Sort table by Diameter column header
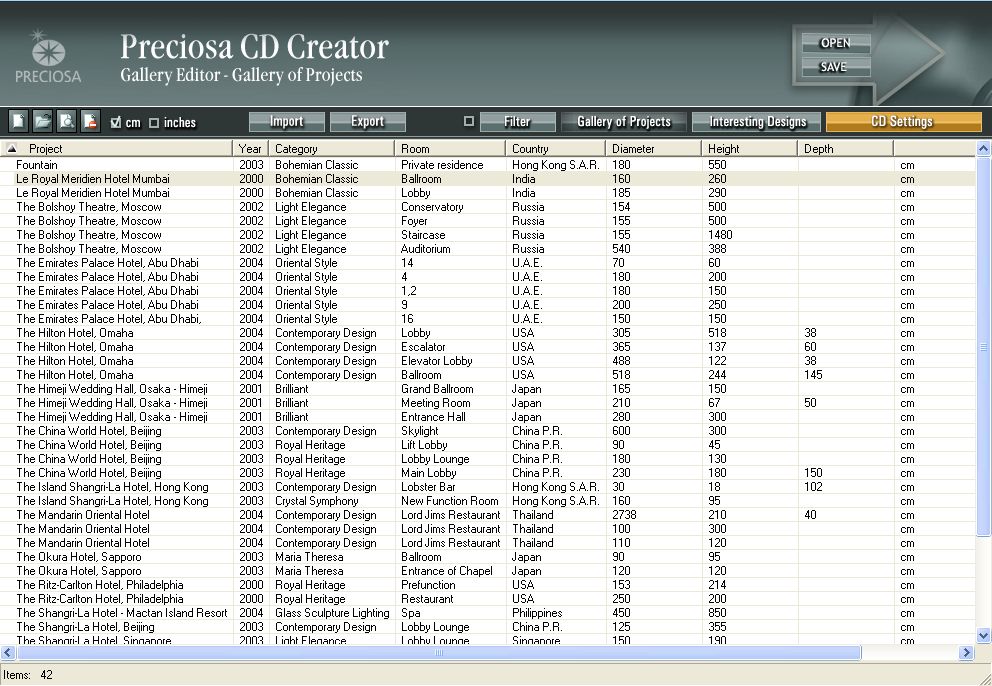The image size is (992, 686). click(654, 149)
